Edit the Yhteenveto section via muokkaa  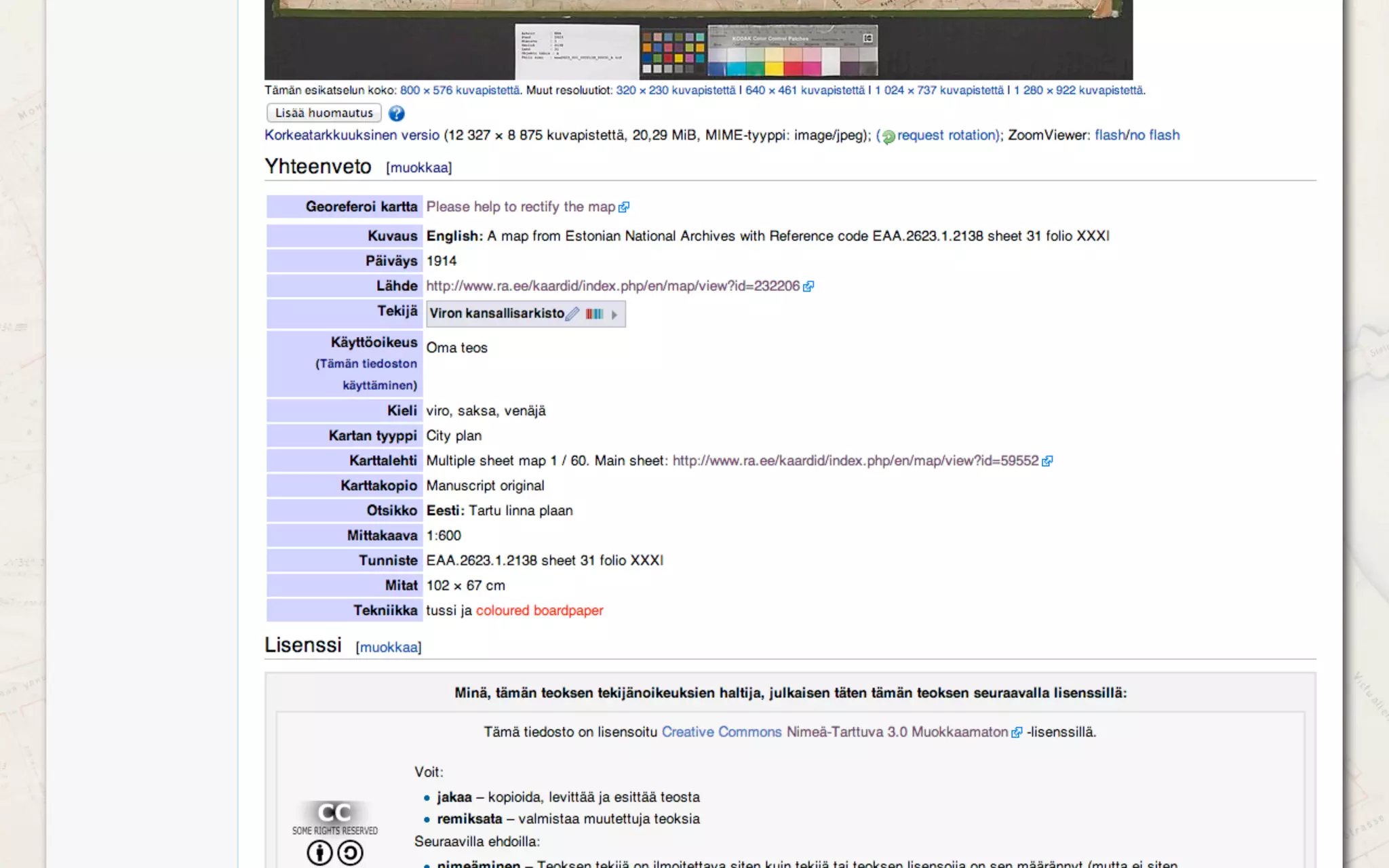click(418, 167)
